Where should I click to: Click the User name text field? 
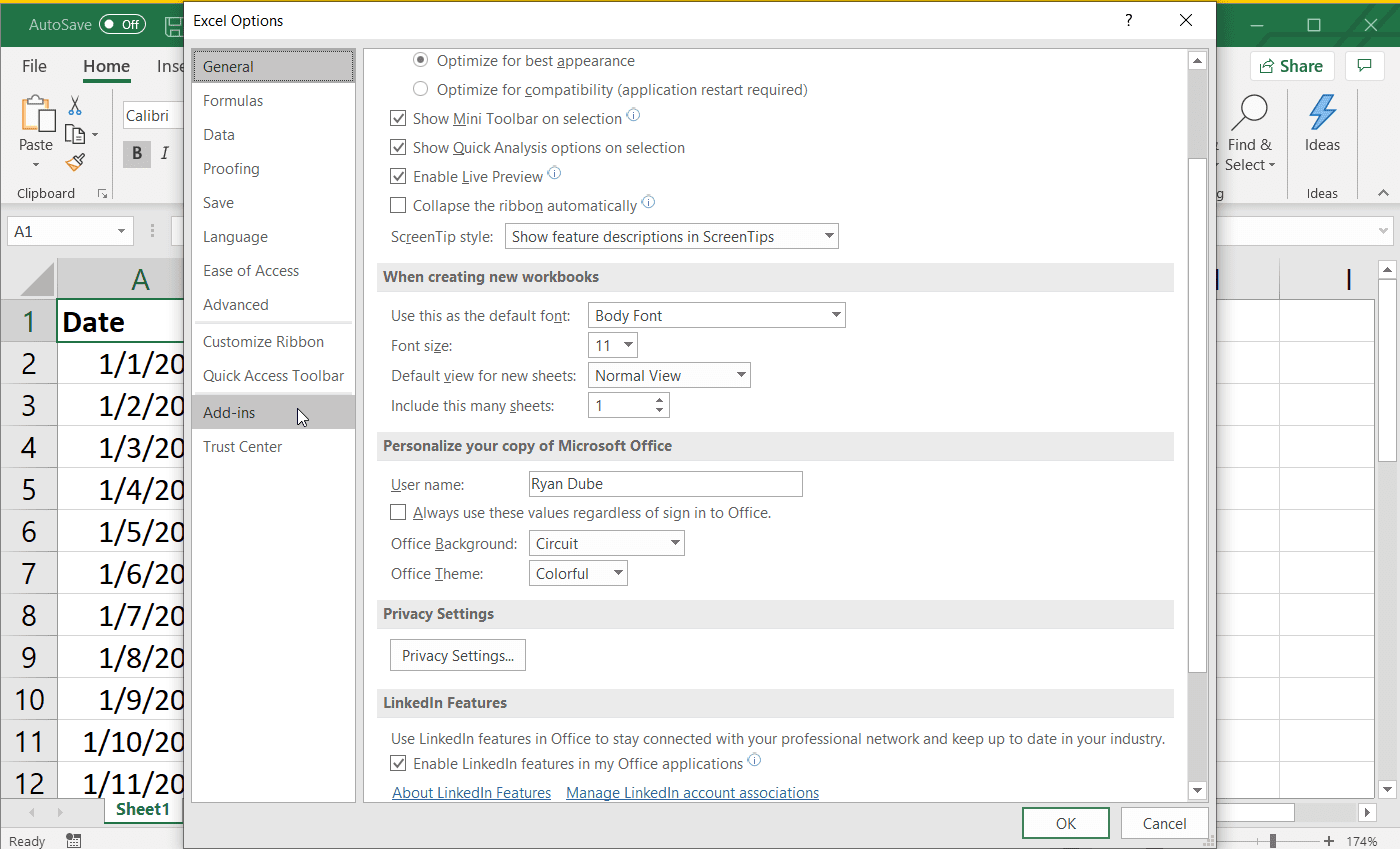click(x=666, y=484)
